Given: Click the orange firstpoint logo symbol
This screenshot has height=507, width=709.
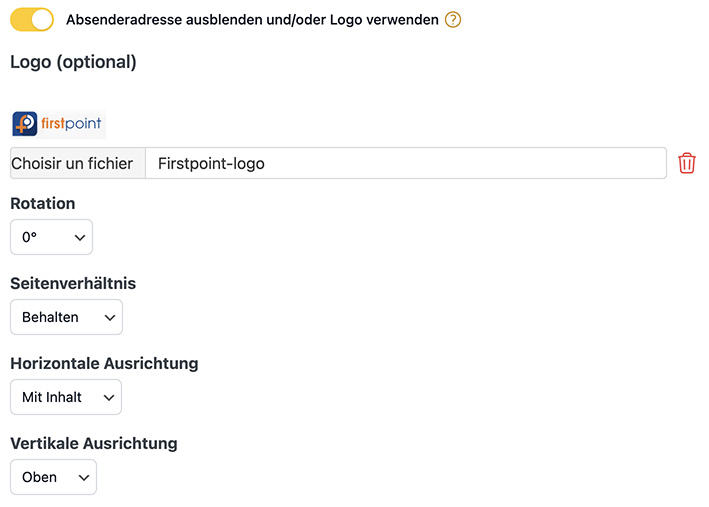Looking at the screenshot, I should 25,124.
